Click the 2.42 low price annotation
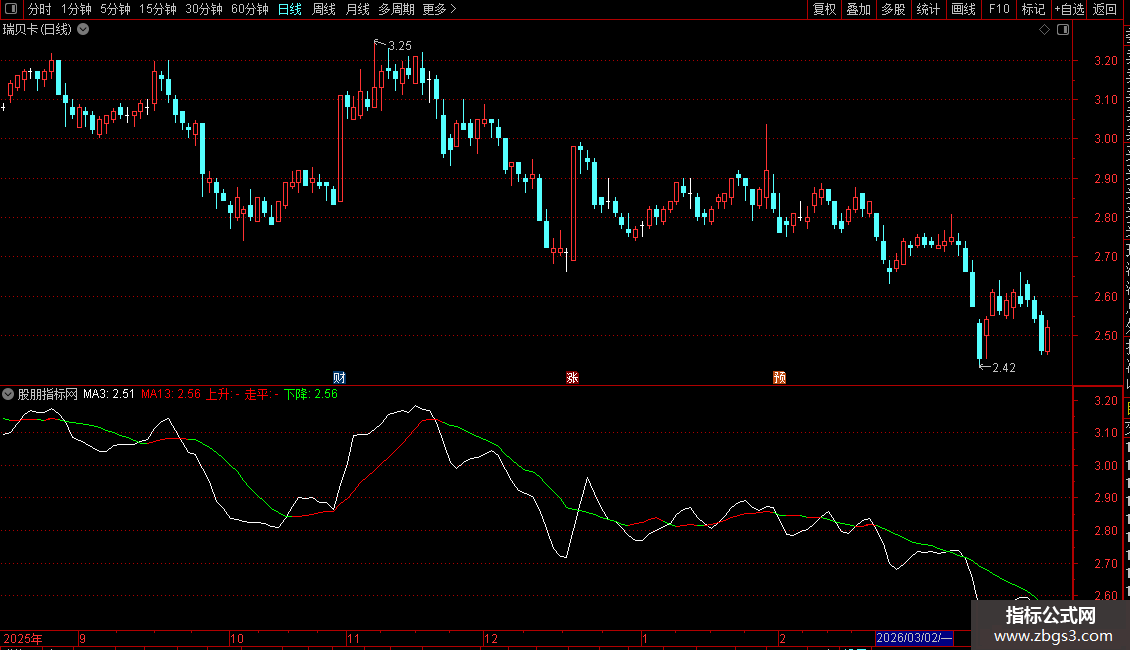The width and height of the screenshot is (1130, 650). point(1004,368)
